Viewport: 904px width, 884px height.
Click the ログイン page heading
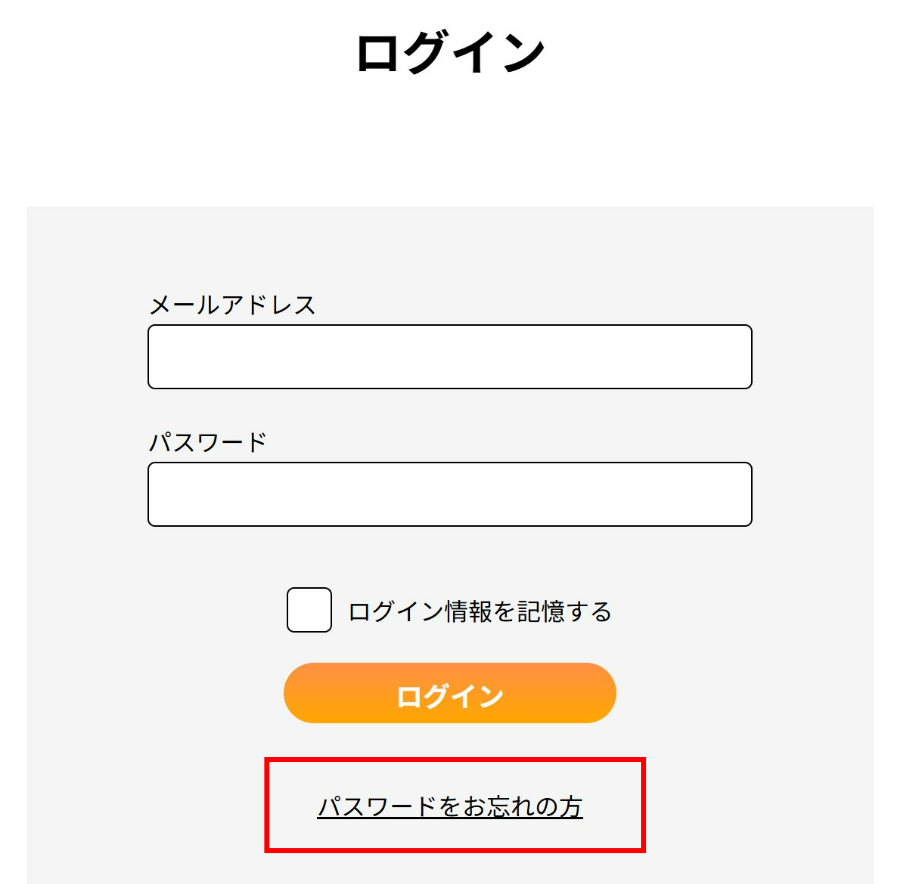(451, 46)
